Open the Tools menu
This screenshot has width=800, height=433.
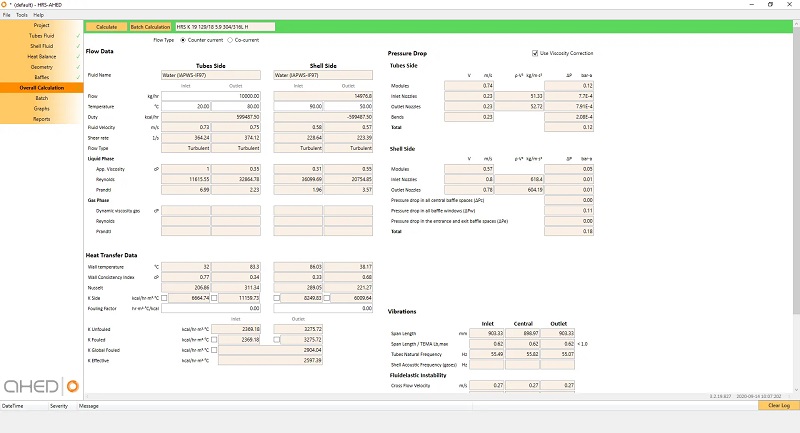tap(21, 15)
